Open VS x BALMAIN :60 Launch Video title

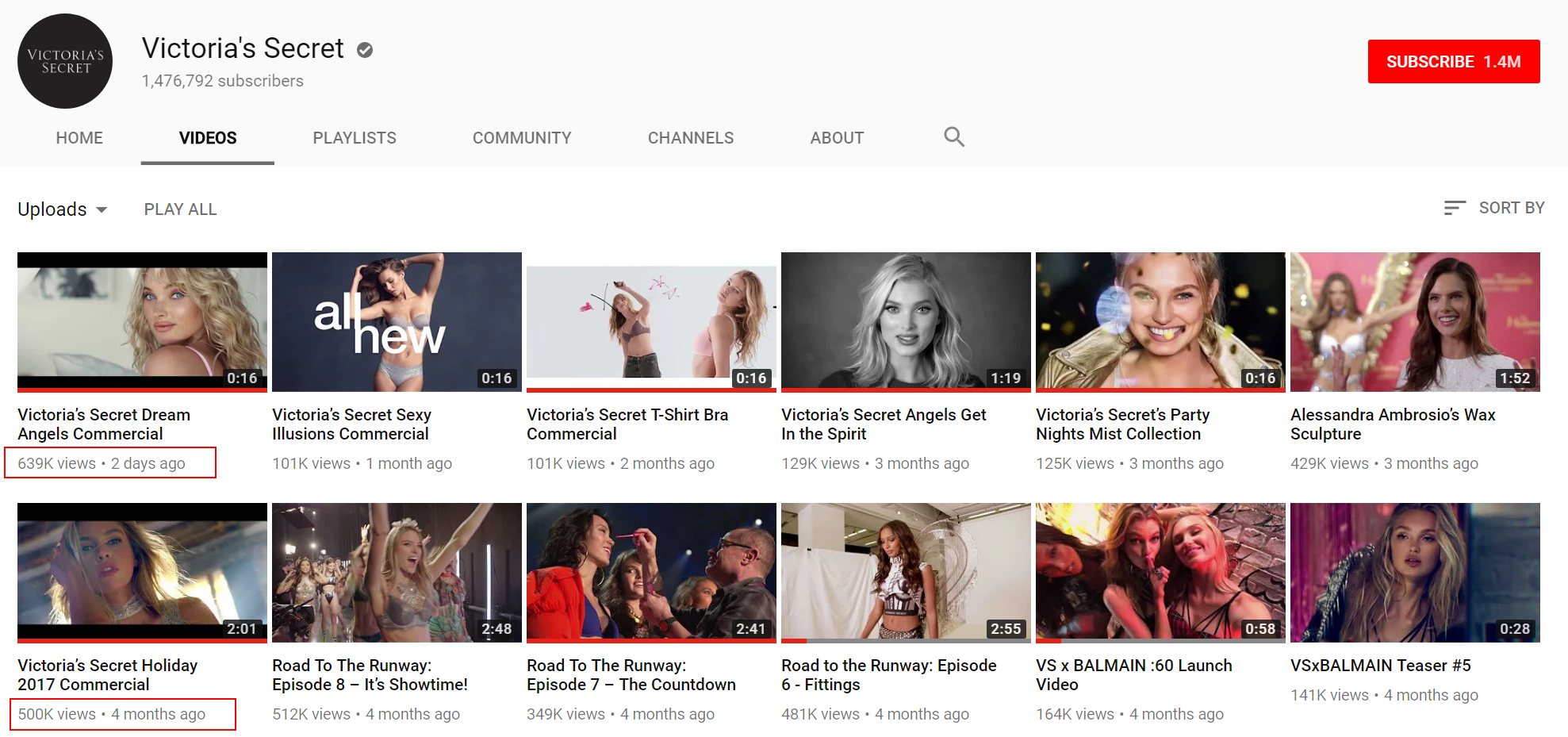click(x=1134, y=675)
